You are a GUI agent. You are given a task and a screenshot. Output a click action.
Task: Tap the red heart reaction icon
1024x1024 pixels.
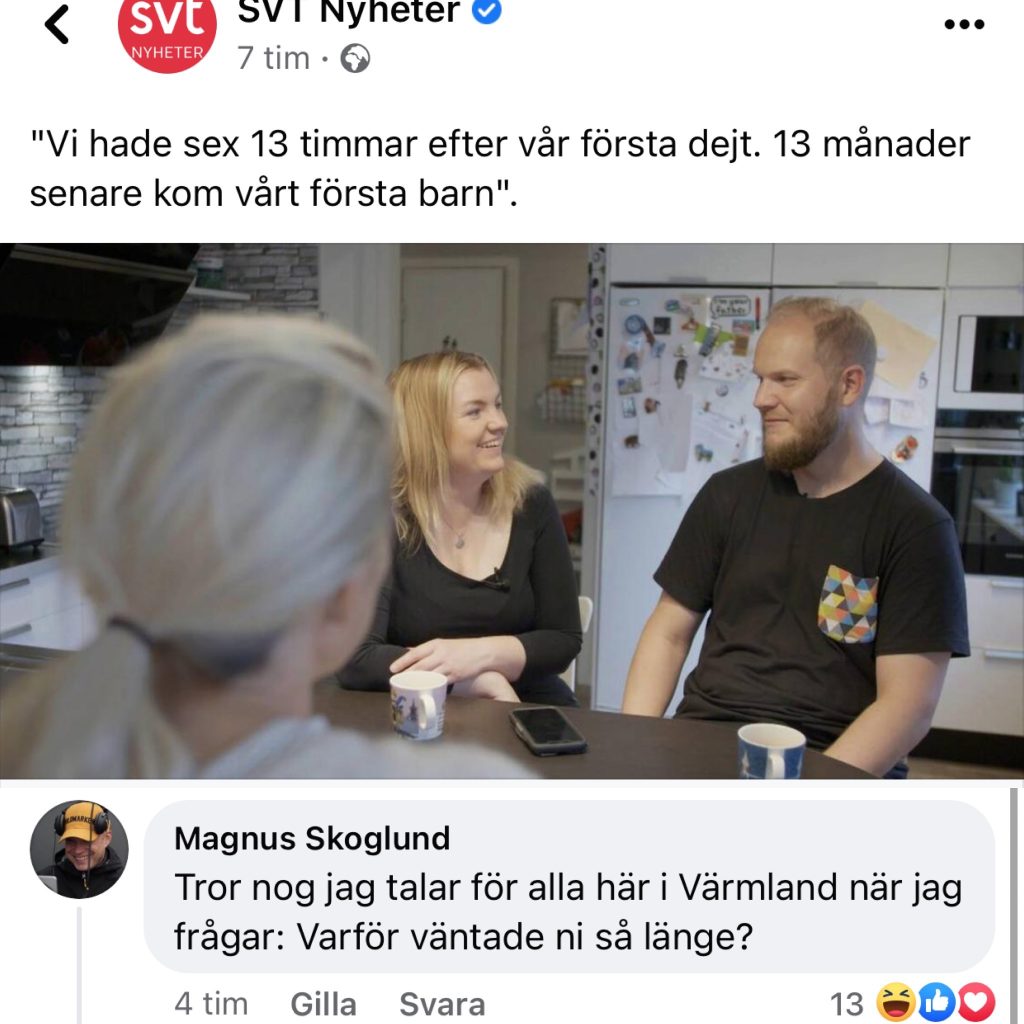click(x=976, y=1002)
